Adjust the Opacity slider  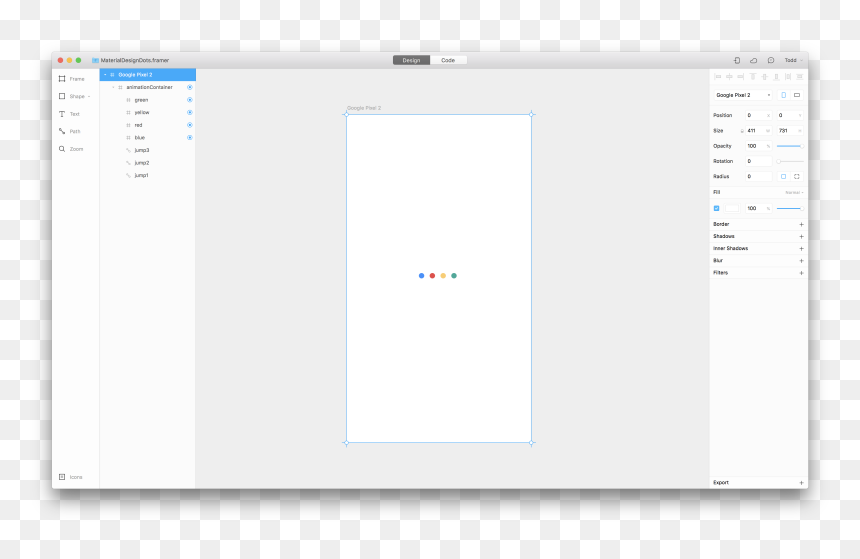790,146
